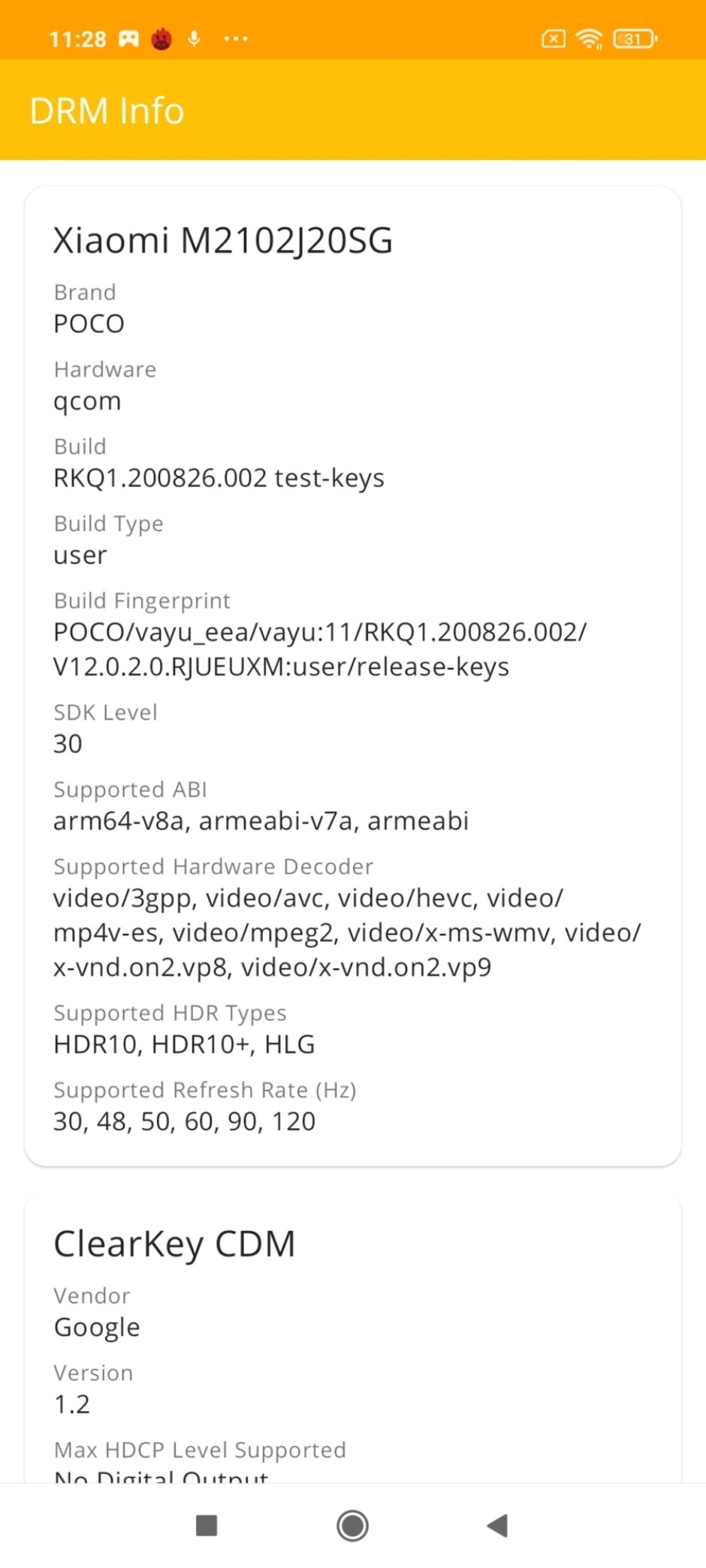The image size is (706, 1568).
Task: Tap the three dots overflow in status bar
Action: pos(236,38)
